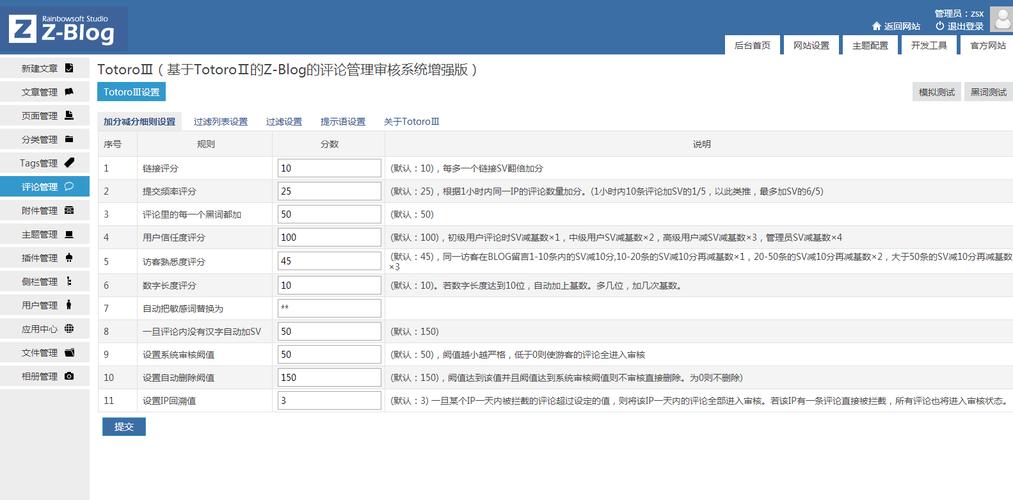Screen dimensions: 1013x500
Task: Click the 提交 submit button
Action: coord(124,426)
